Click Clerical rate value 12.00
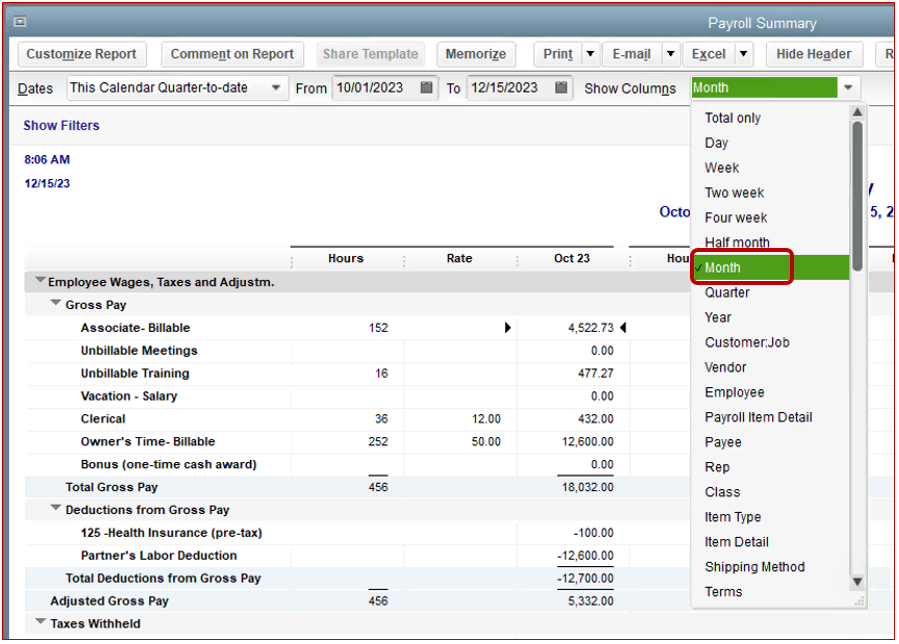Viewport: 899px width, 644px height. (x=486, y=419)
